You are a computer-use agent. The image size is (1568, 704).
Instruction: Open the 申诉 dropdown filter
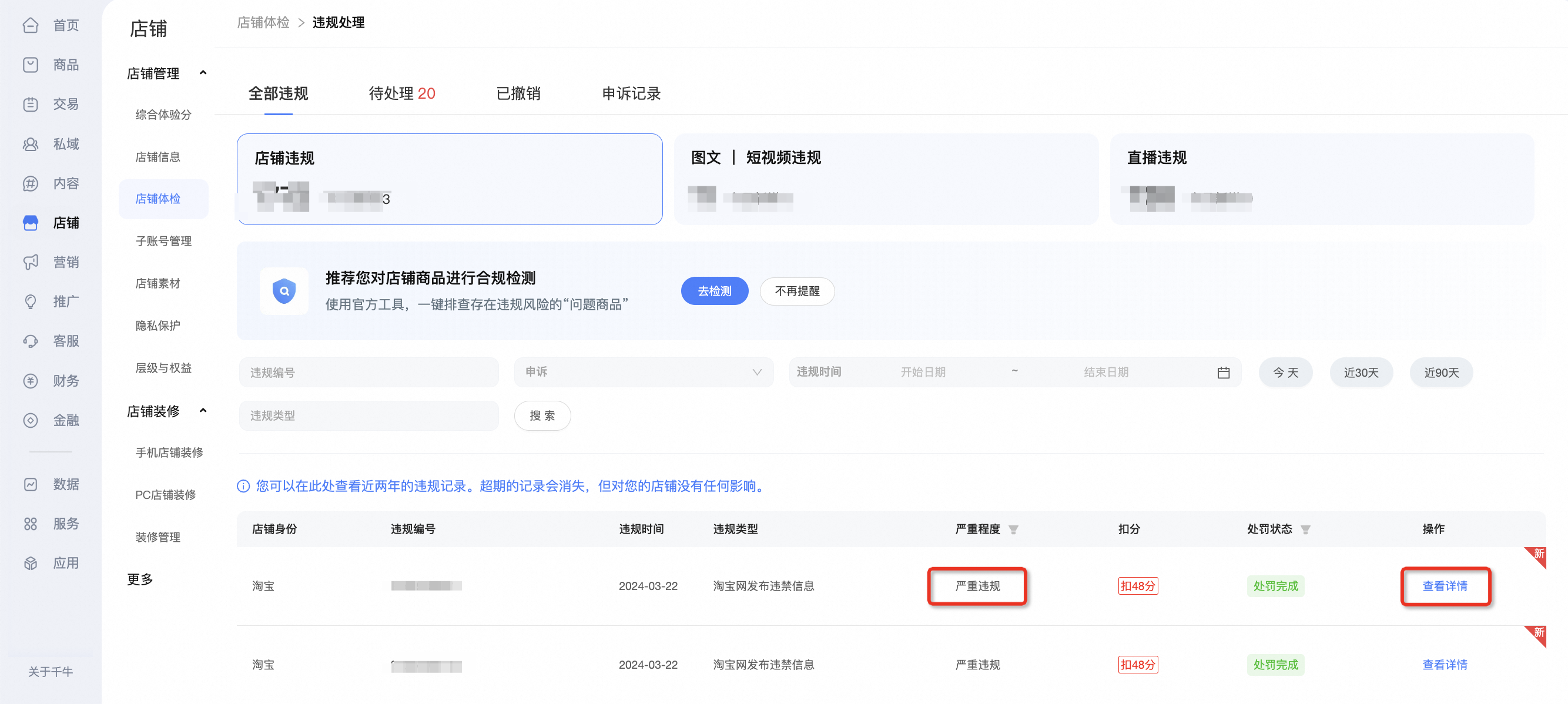[644, 372]
